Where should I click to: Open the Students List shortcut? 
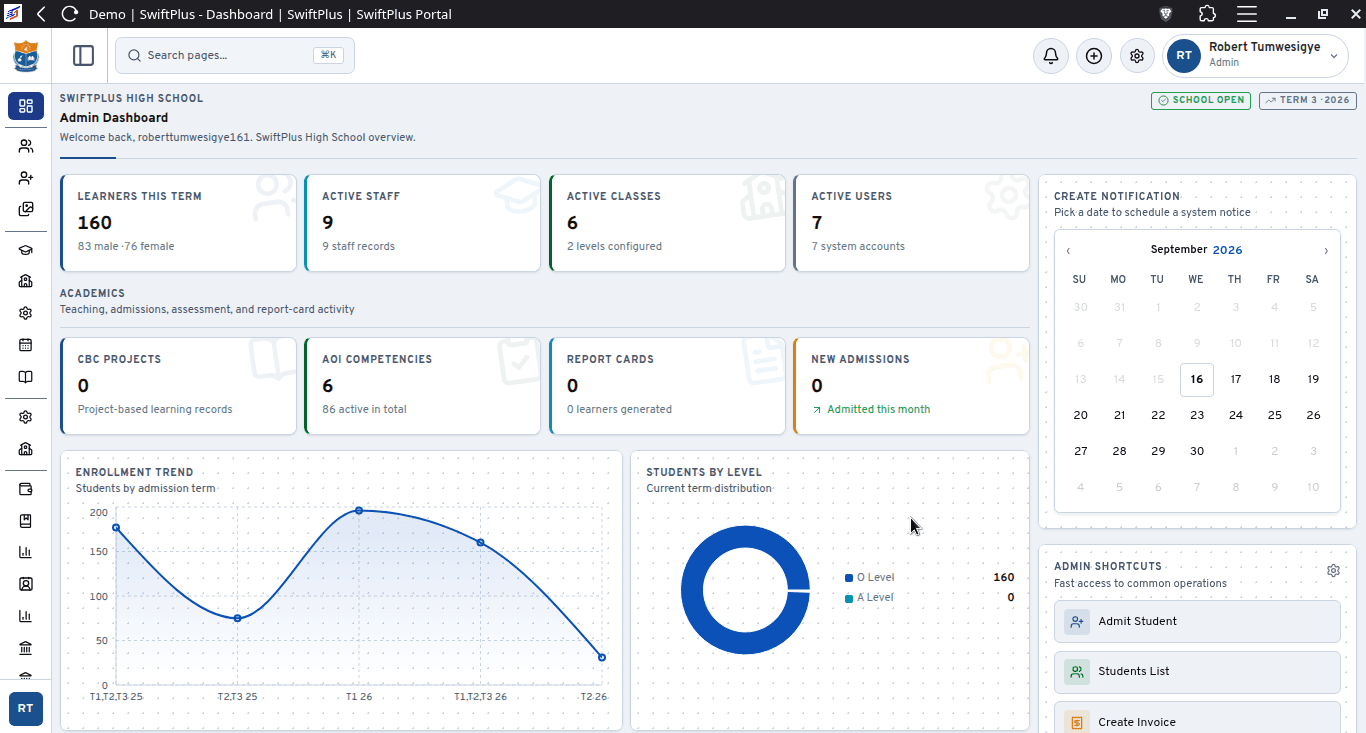coord(1197,672)
